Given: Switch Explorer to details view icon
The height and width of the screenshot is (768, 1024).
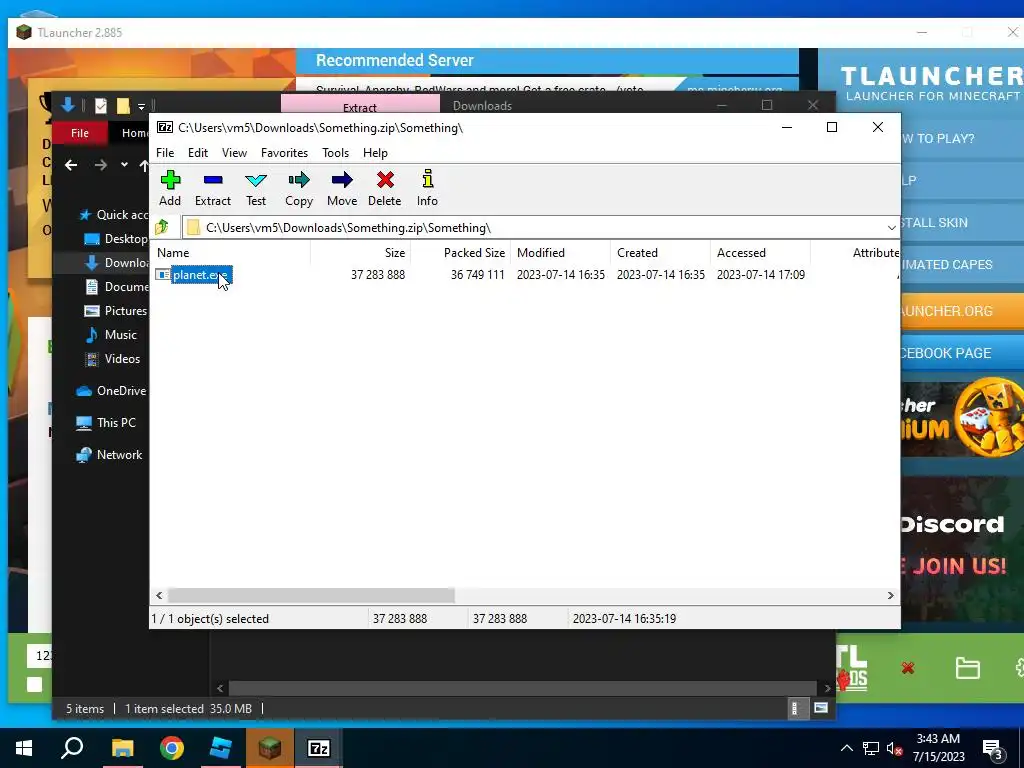Looking at the screenshot, I should pyautogui.click(x=795, y=709).
